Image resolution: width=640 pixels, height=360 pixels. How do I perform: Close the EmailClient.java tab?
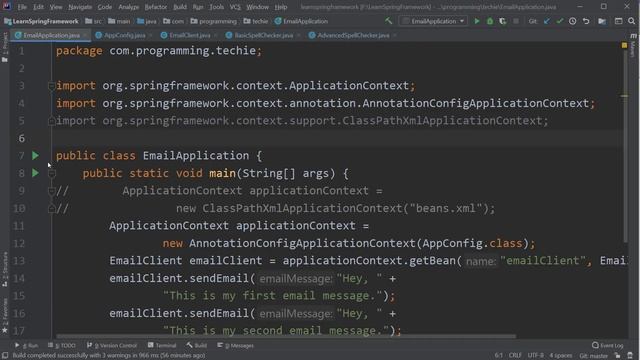[216, 36]
